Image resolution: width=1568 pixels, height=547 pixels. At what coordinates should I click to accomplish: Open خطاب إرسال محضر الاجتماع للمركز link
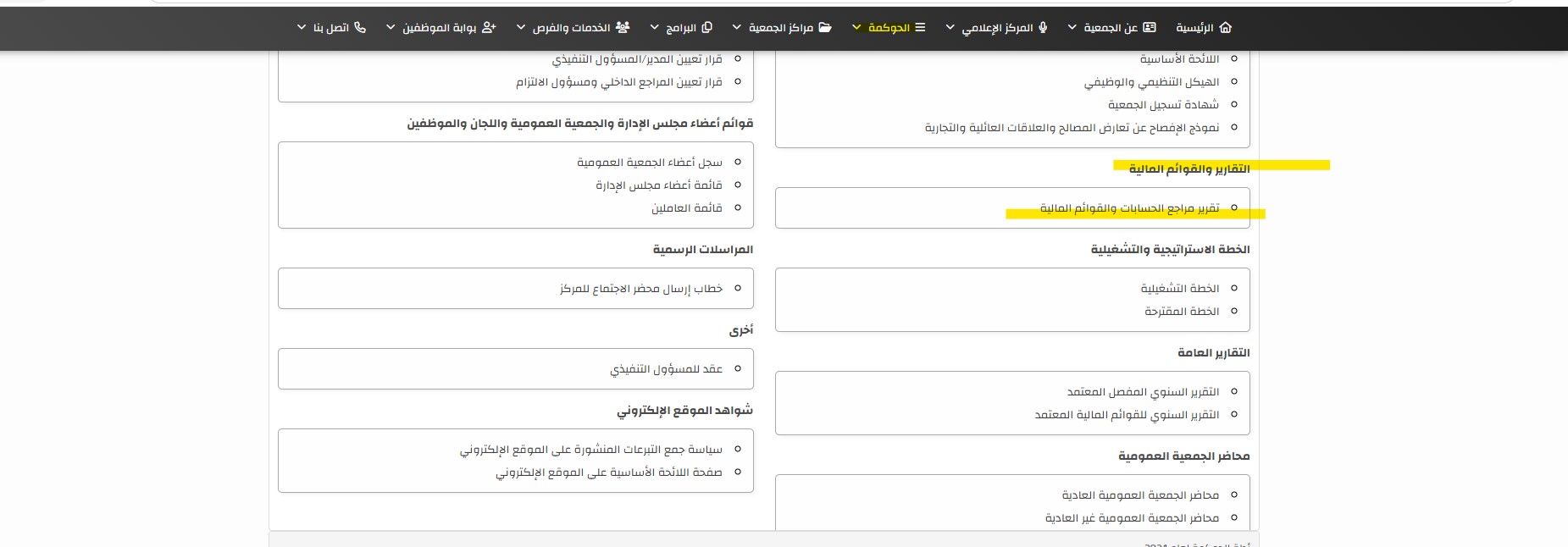tap(641, 289)
